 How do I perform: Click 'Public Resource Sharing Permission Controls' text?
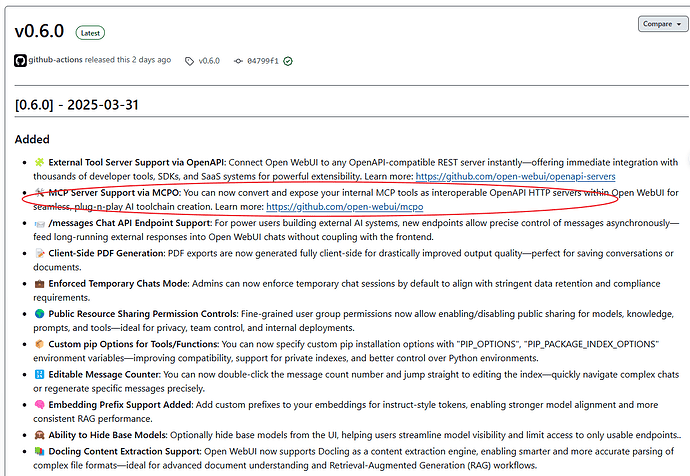(143, 314)
